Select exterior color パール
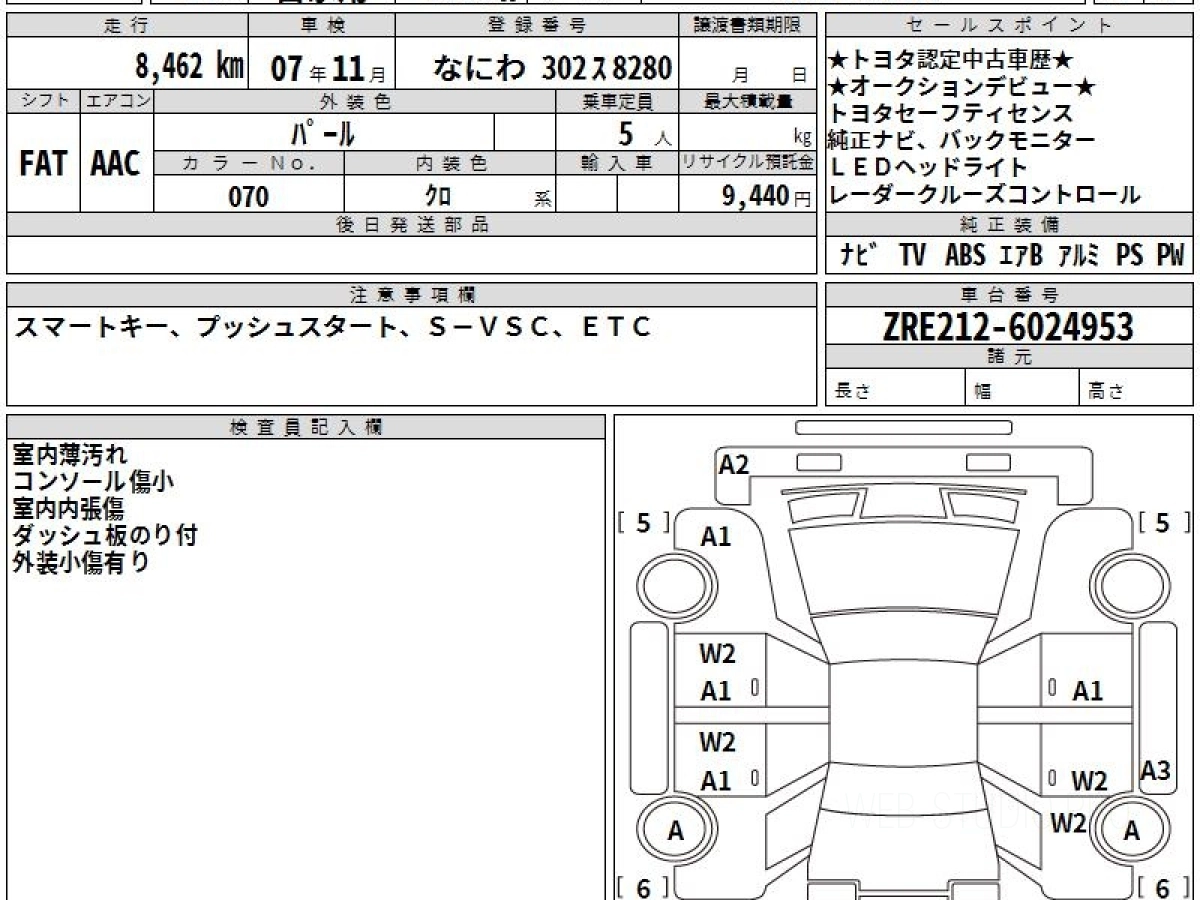This screenshot has height=900, width=1200. pos(323,133)
